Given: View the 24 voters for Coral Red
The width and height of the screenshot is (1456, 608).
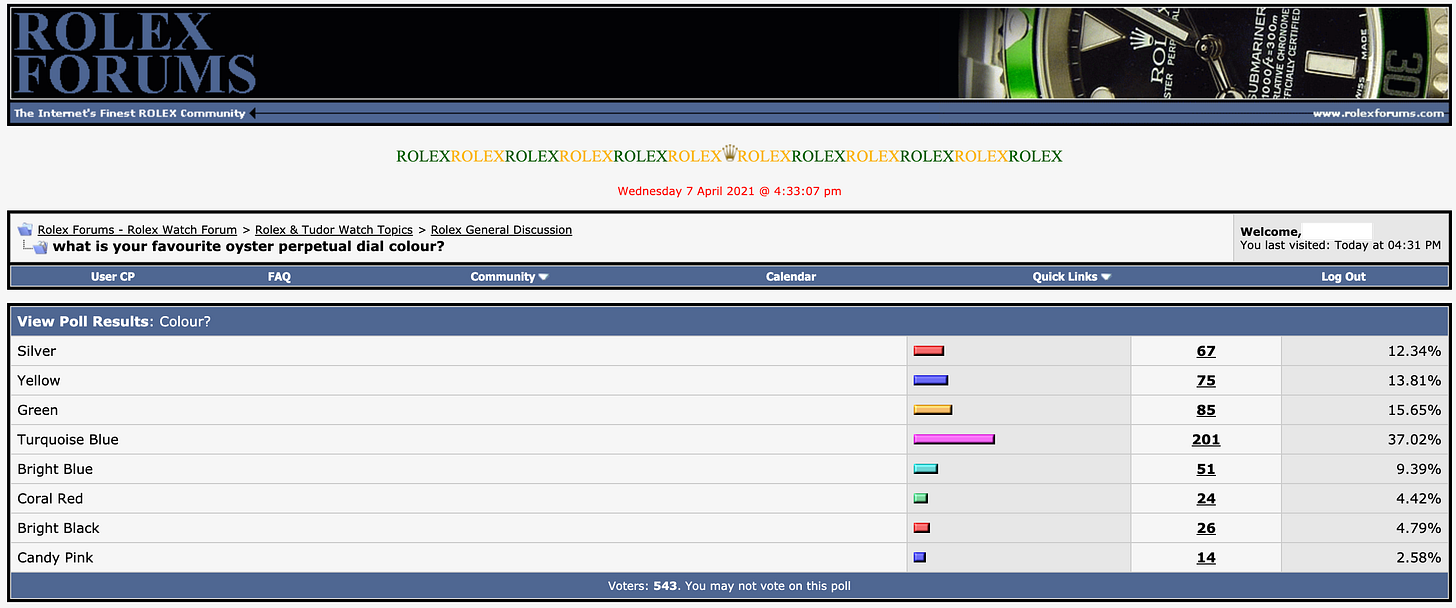Looking at the screenshot, I should 1206,498.
